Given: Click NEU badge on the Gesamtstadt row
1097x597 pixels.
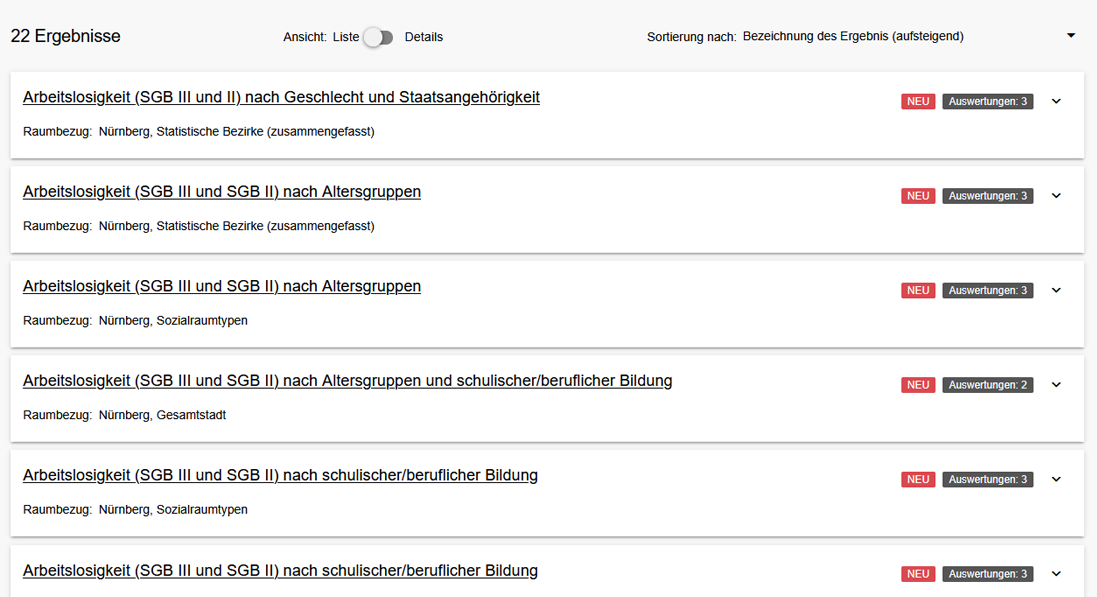Looking at the screenshot, I should pos(918,385).
